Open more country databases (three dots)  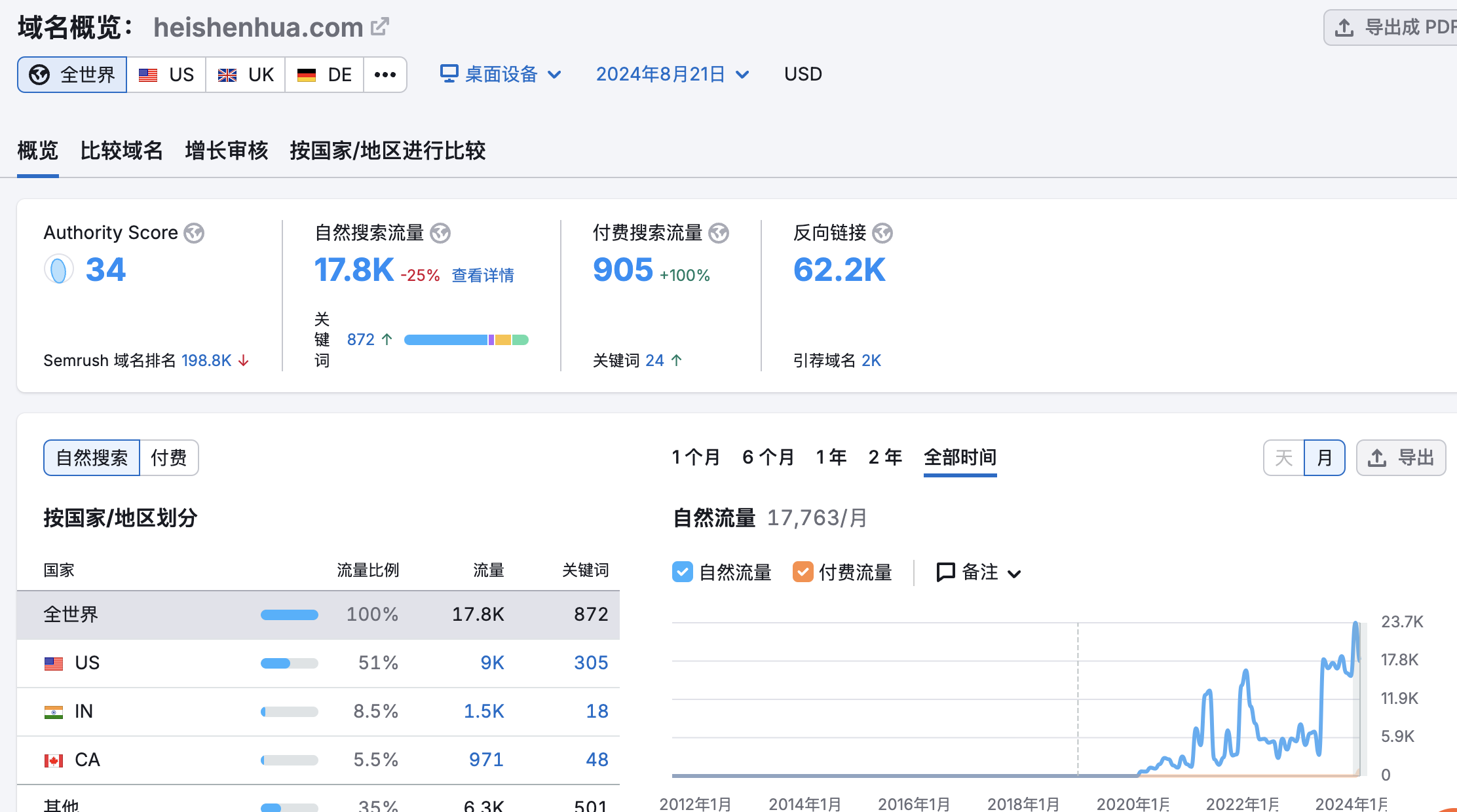click(x=385, y=75)
